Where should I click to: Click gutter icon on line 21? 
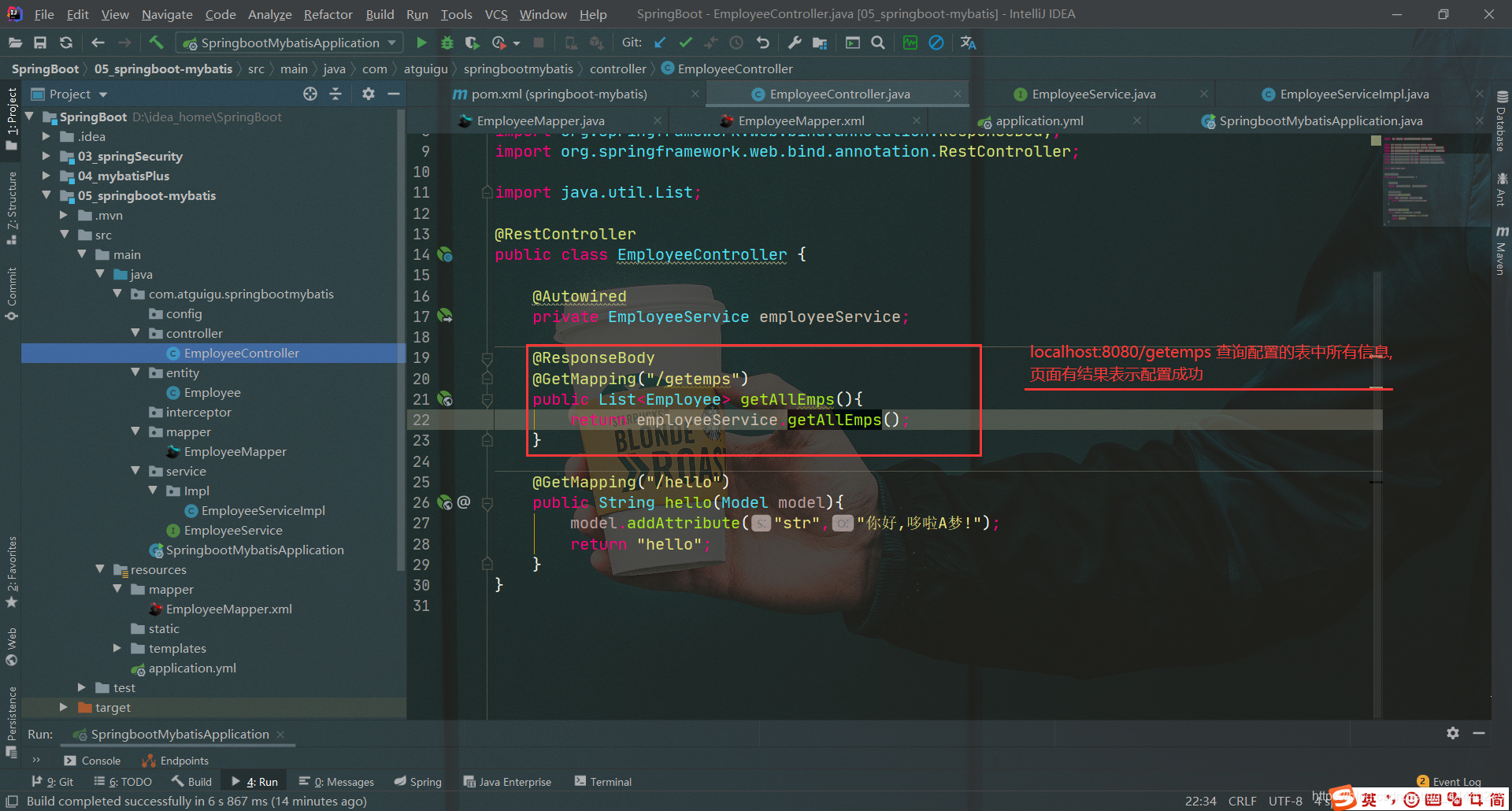pyautogui.click(x=445, y=399)
